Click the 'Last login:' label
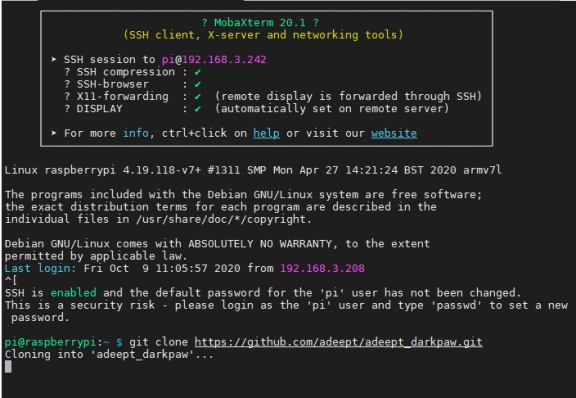The height and width of the screenshot is (398, 576). tap(40, 268)
